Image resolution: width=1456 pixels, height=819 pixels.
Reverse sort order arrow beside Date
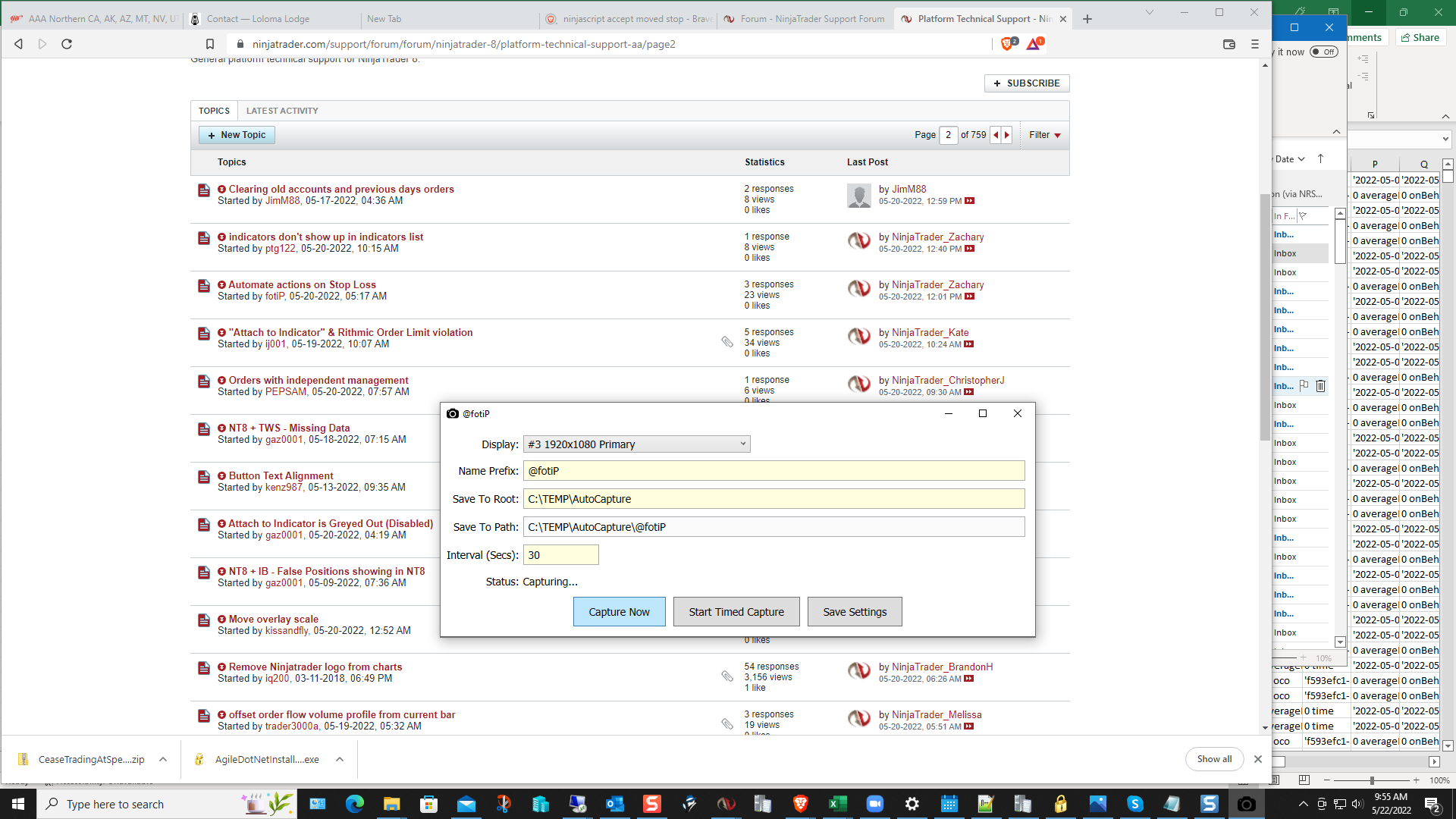[x=1320, y=158]
